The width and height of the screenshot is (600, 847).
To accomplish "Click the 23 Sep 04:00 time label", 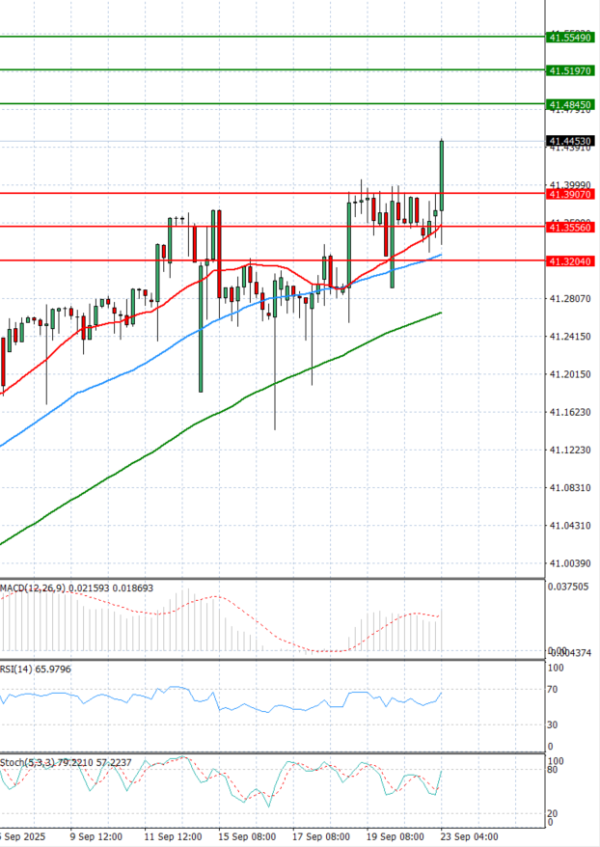I will point(469,837).
